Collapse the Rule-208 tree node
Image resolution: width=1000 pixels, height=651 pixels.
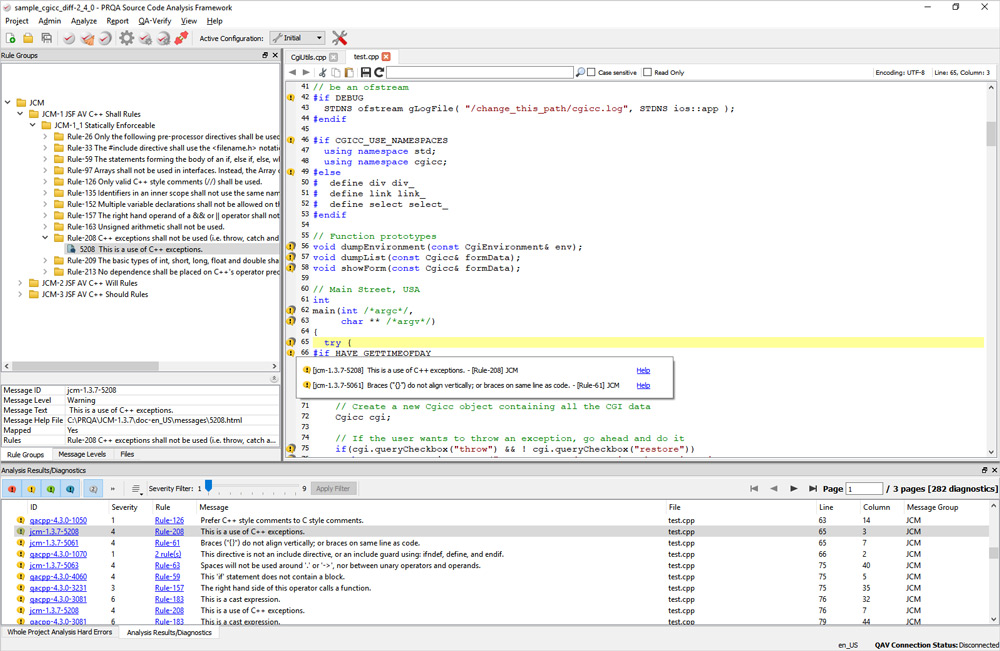tap(45, 238)
